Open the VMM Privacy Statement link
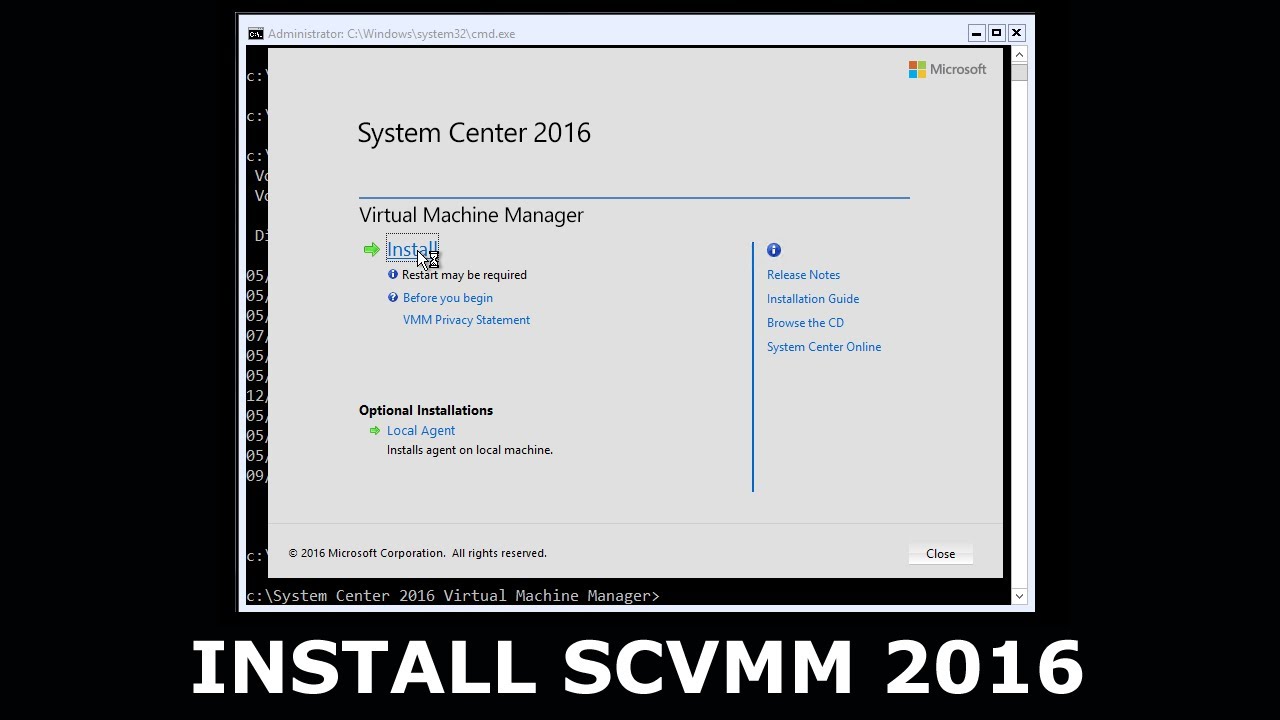The image size is (1280, 720). click(466, 320)
